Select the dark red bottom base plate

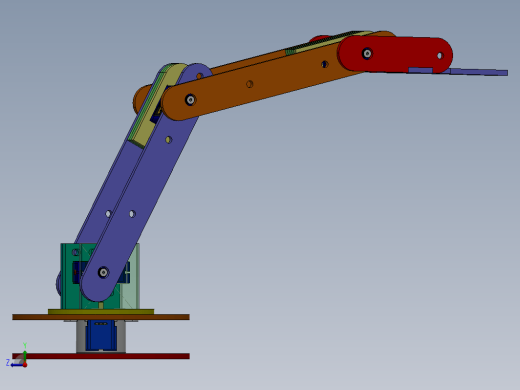pos(101,356)
